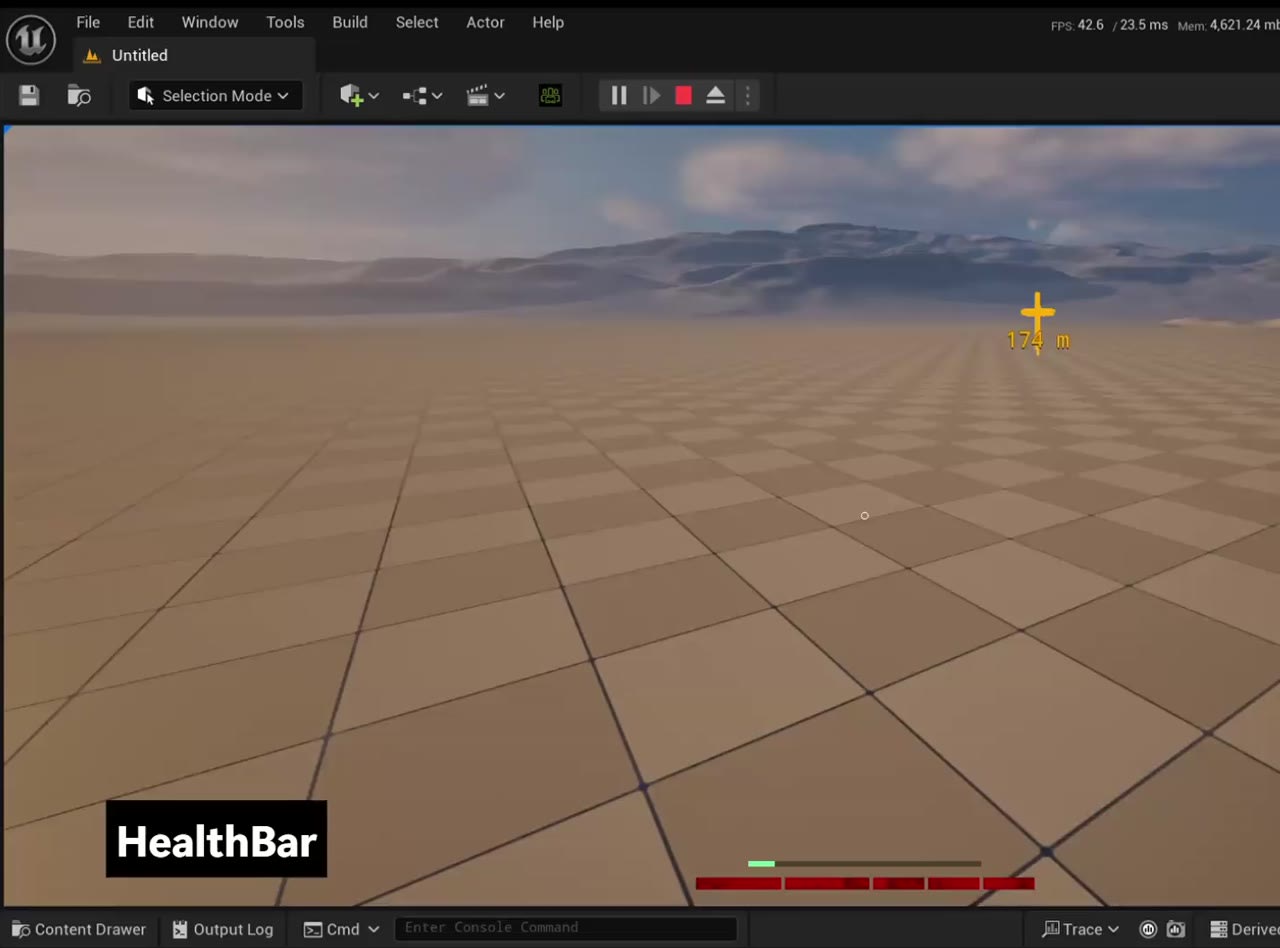1280x948 pixels.
Task: Open the Cmd console type dropdown
Action: pos(342,929)
